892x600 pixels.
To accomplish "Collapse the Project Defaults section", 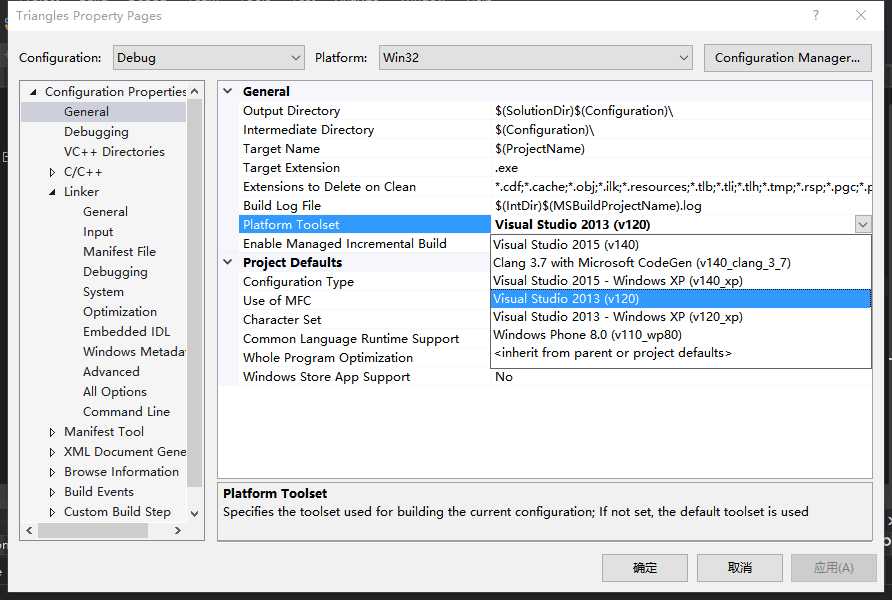I will click(x=228, y=262).
